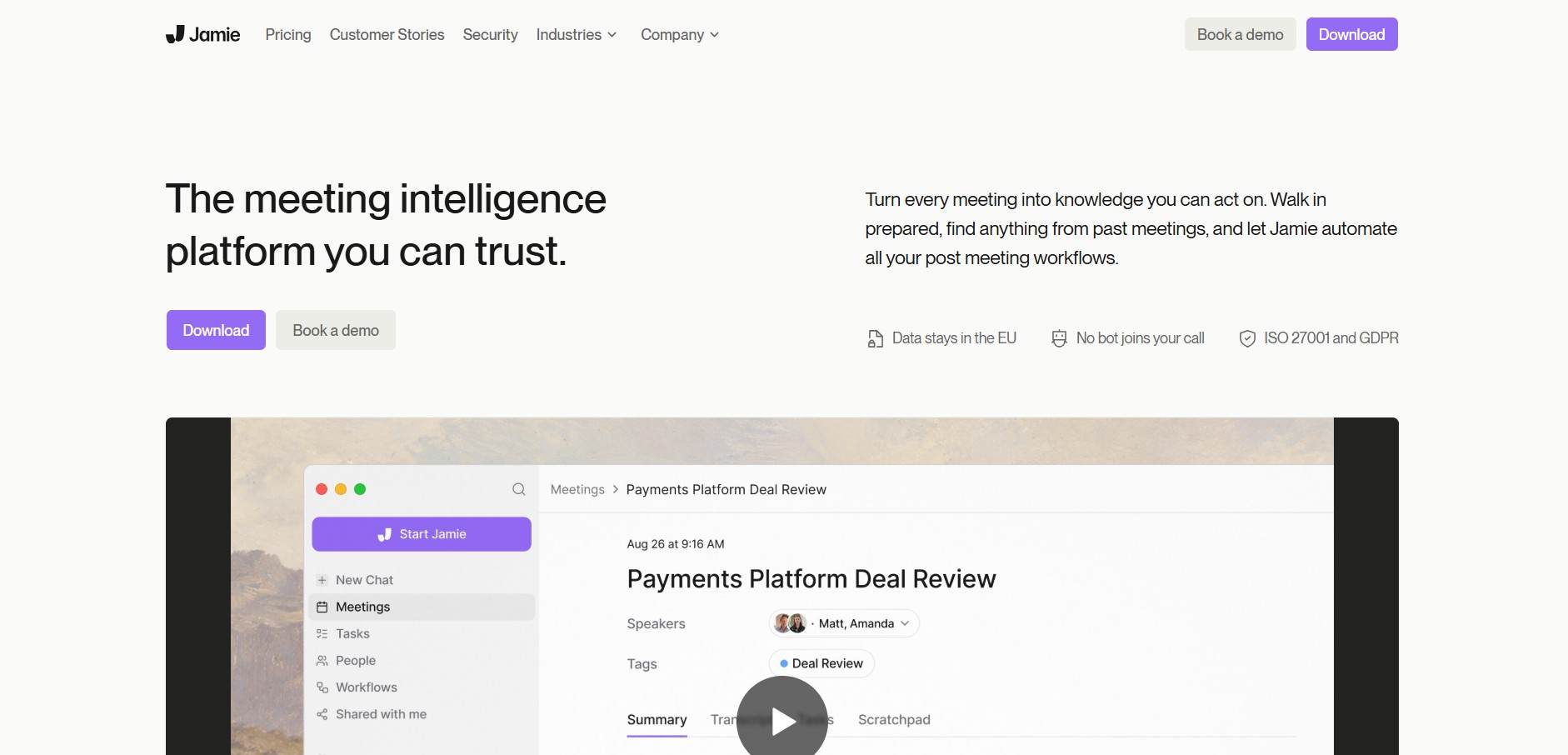This screenshot has width=1568, height=755.
Task: Open the Matt, Amanda speakers dropdown
Action: pos(844,623)
